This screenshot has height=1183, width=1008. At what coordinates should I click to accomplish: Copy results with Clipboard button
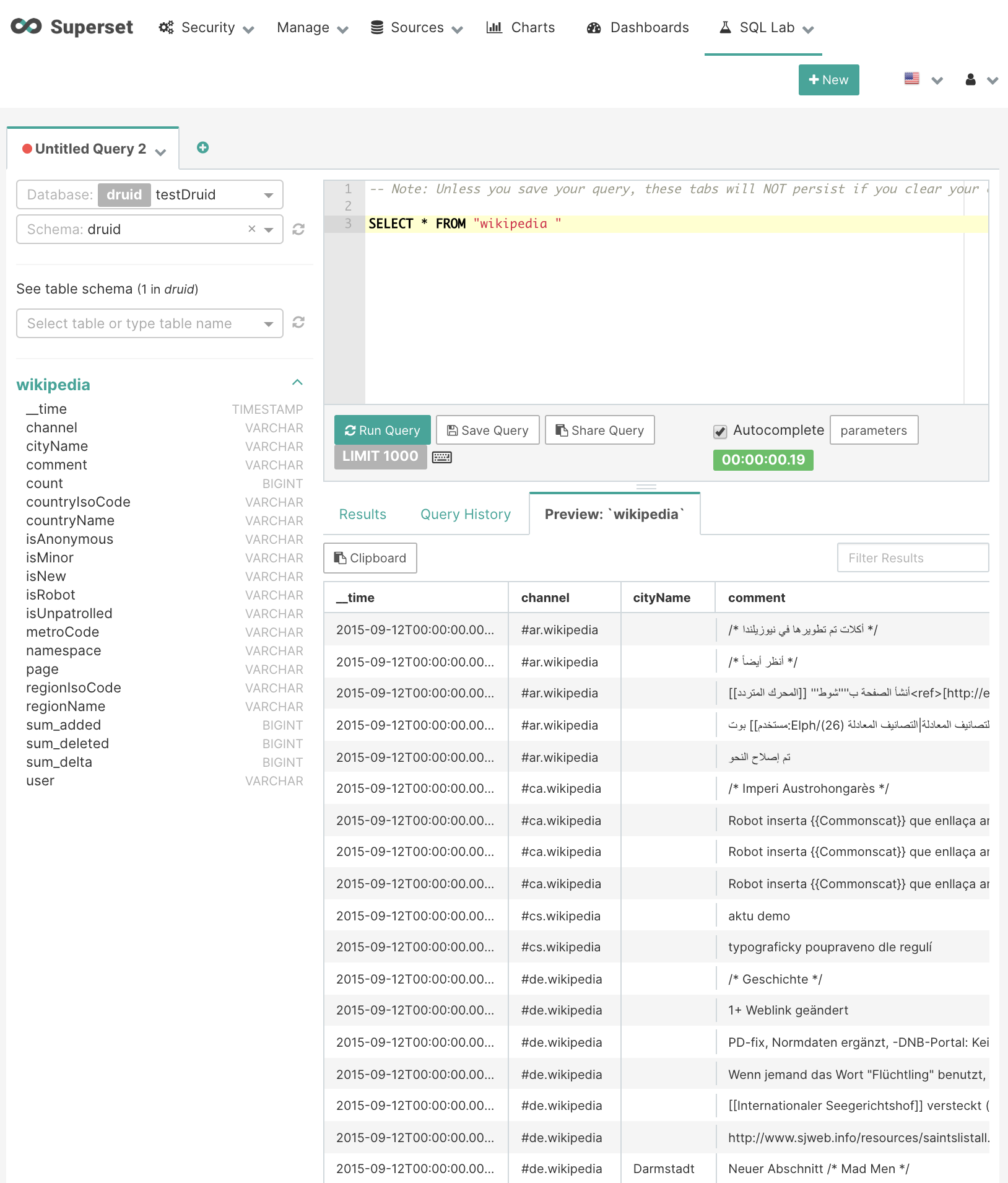370,558
